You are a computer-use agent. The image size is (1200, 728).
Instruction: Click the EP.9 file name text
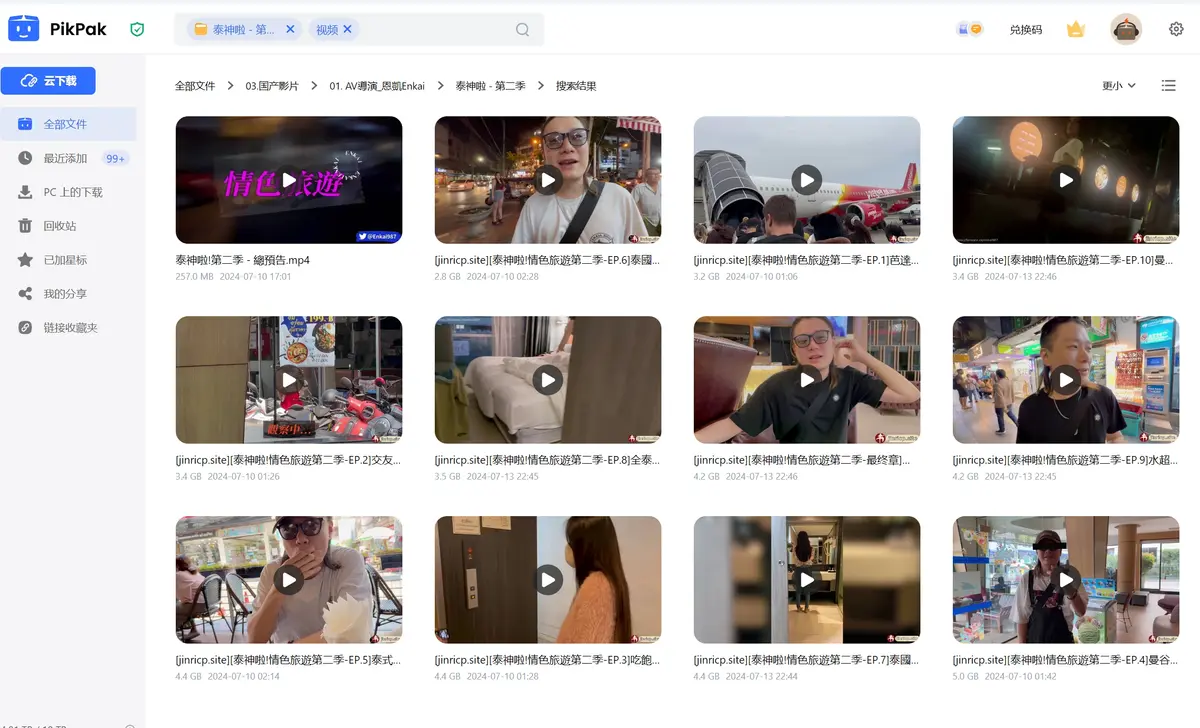click(1066, 460)
